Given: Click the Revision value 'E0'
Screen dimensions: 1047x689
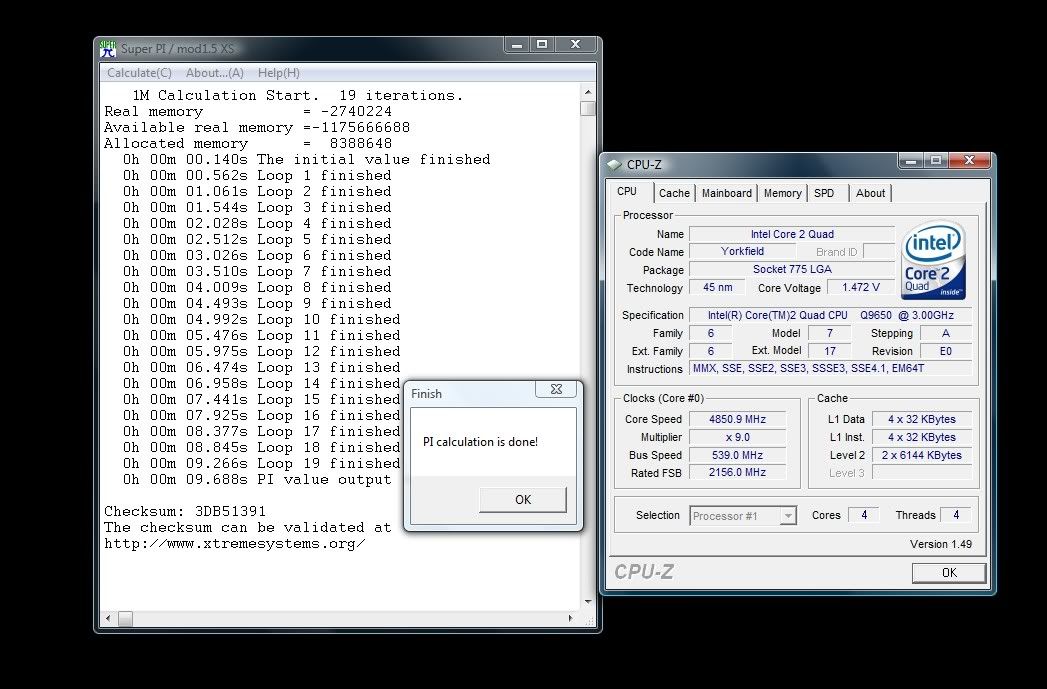Looking at the screenshot, I should (x=946, y=351).
